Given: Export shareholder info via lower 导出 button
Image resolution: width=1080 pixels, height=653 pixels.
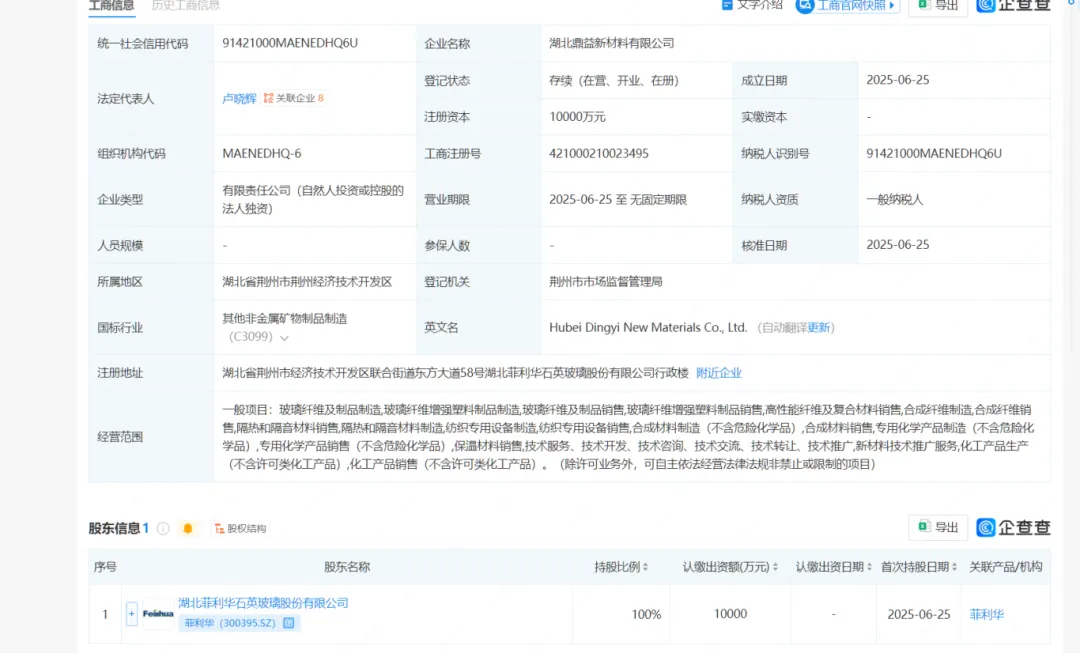Looking at the screenshot, I should pyautogui.click(x=938, y=527).
